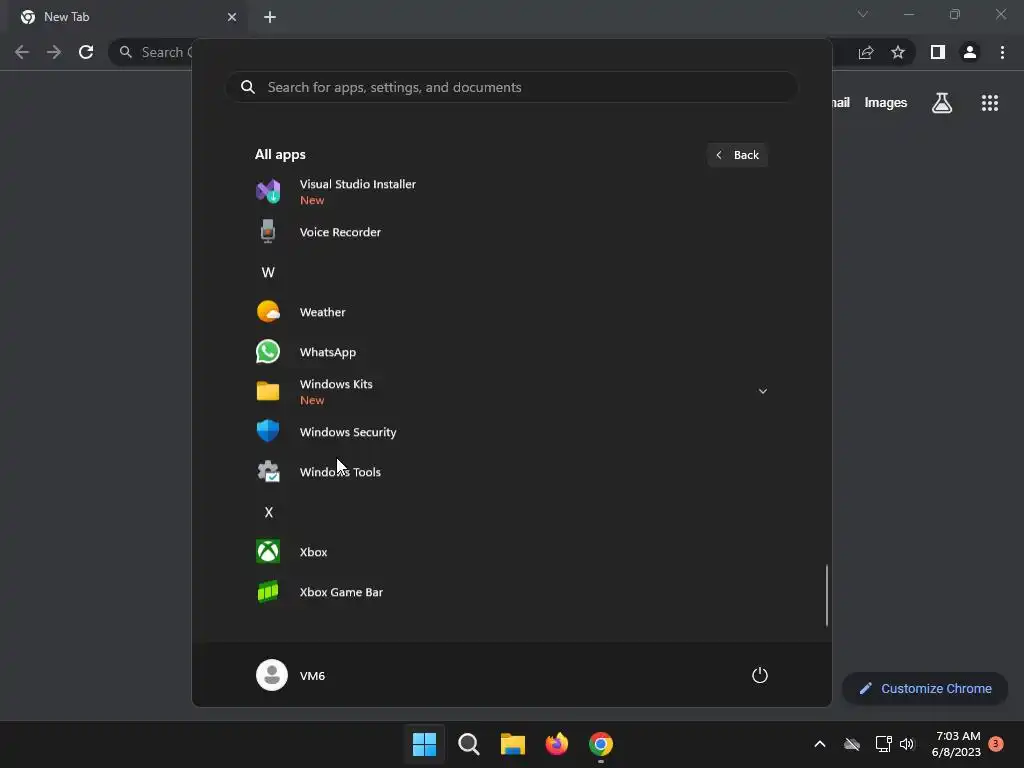Click the Search Labs flask icon

(942, 103)
